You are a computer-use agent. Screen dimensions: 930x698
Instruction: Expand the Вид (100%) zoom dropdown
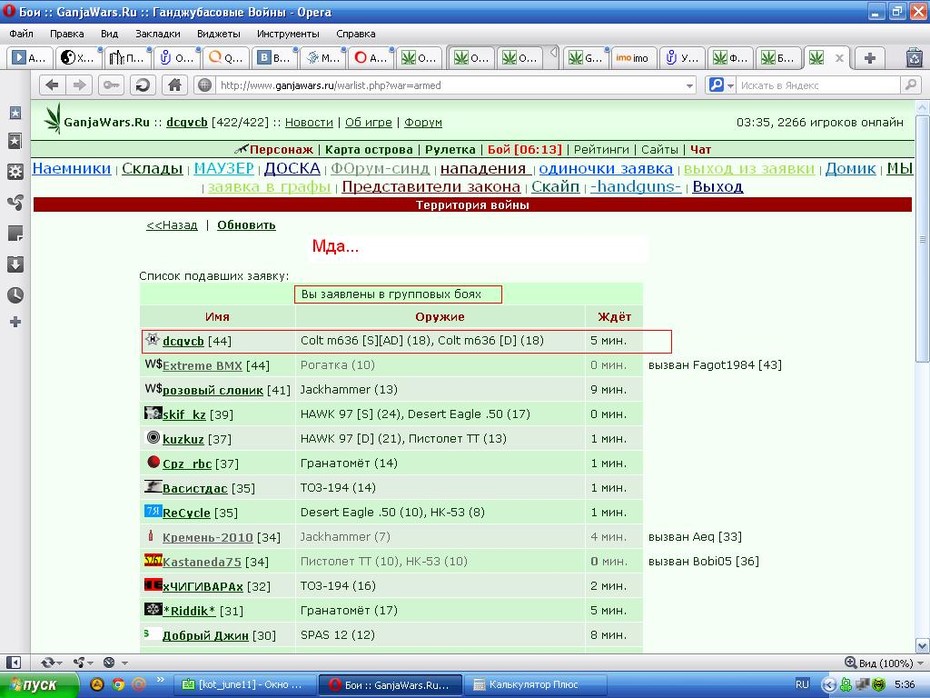(921, 663)
